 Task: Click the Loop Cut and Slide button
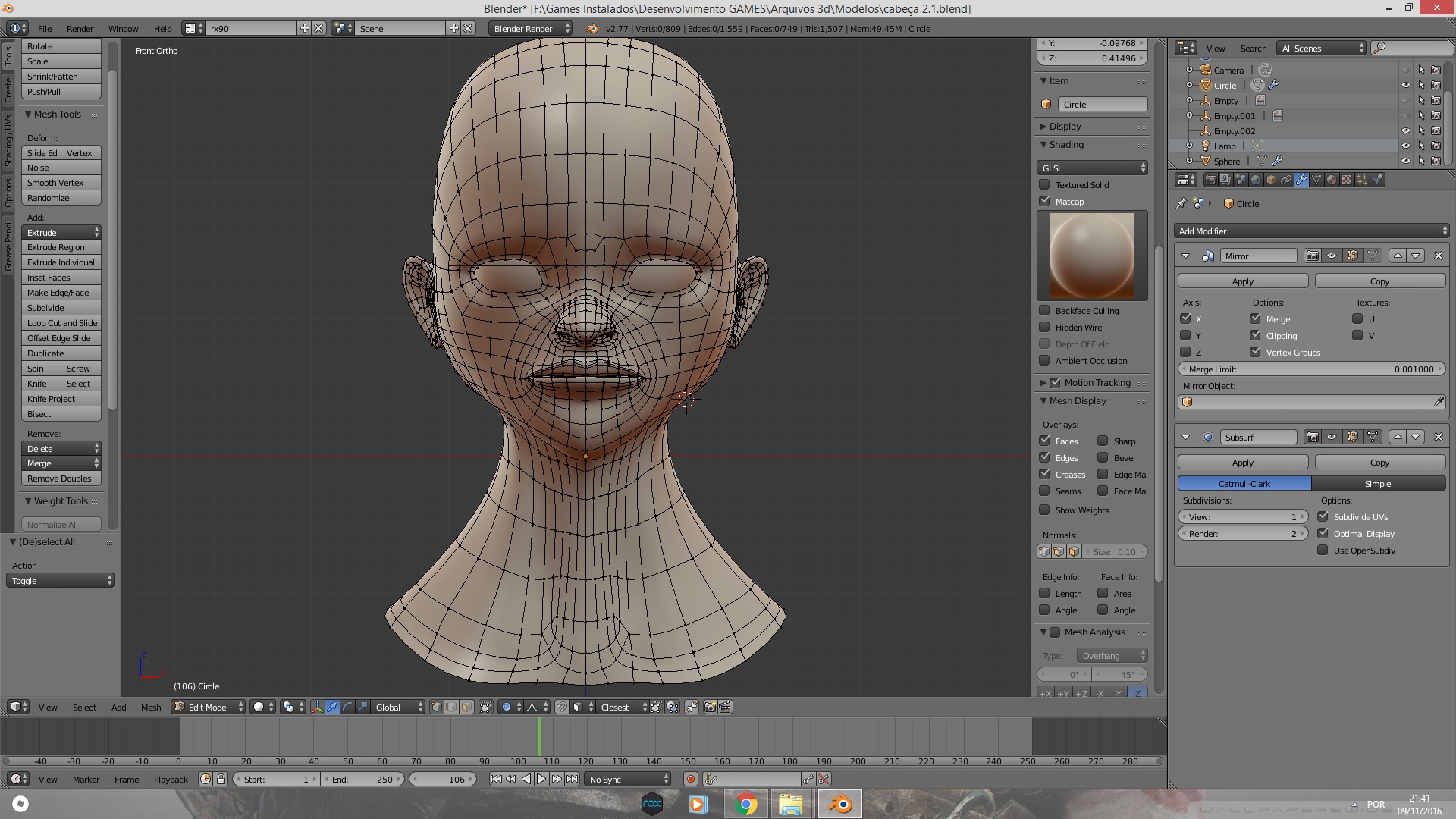[x=61, y=323]
